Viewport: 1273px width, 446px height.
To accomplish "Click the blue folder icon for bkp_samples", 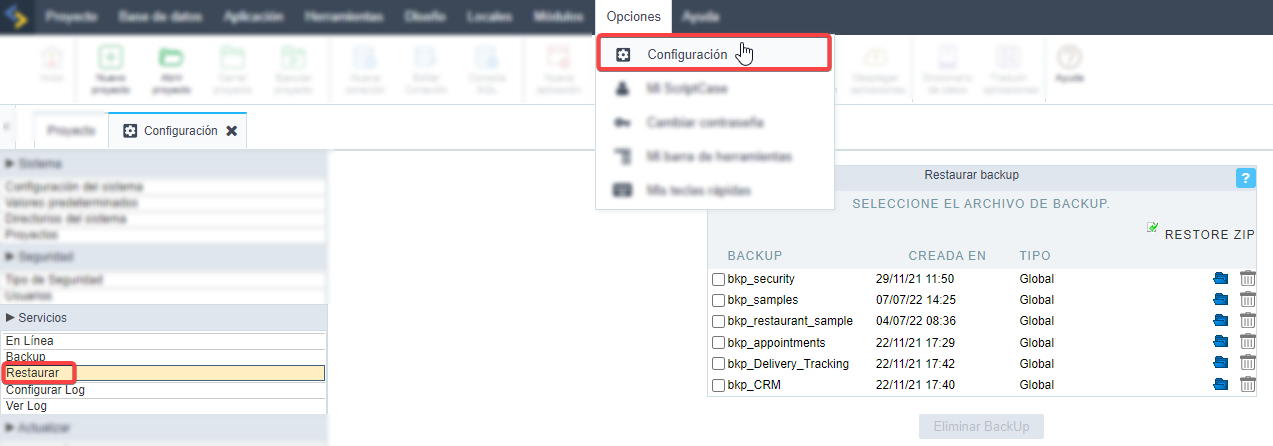I will pos(1220,300).
